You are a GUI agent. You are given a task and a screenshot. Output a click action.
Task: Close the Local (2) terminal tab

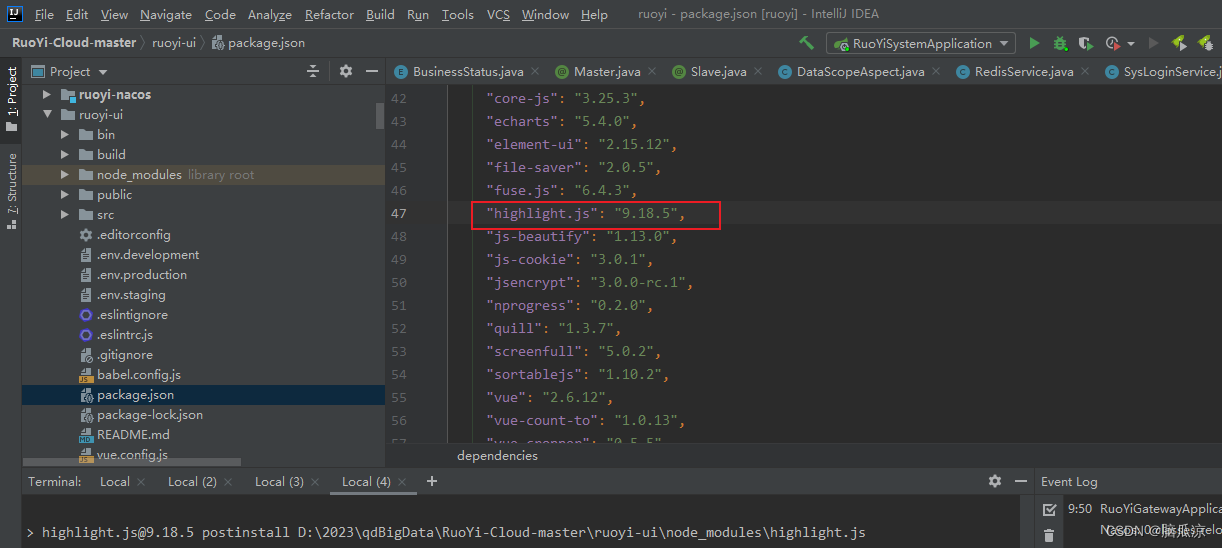(x=229, y=482)
